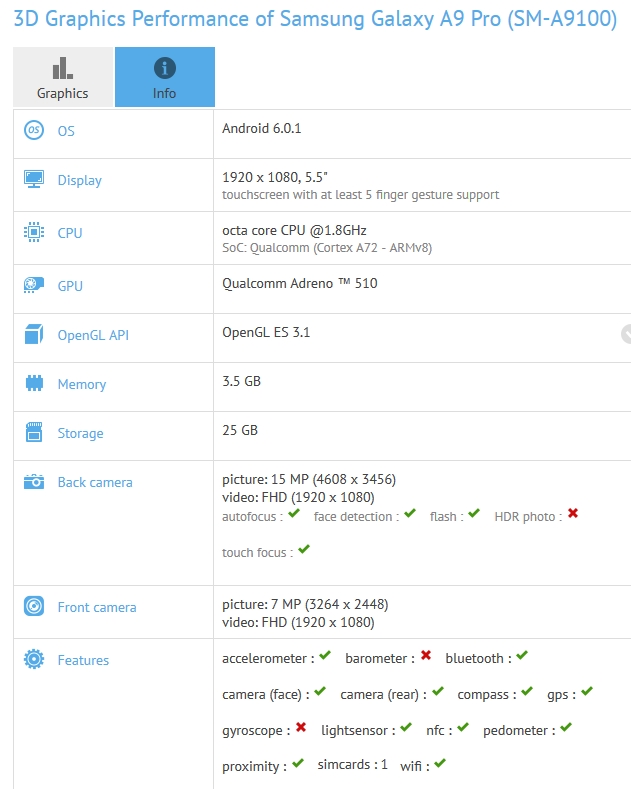Click the compass green checkmark
631x789 pixels.
click(527, 691)
